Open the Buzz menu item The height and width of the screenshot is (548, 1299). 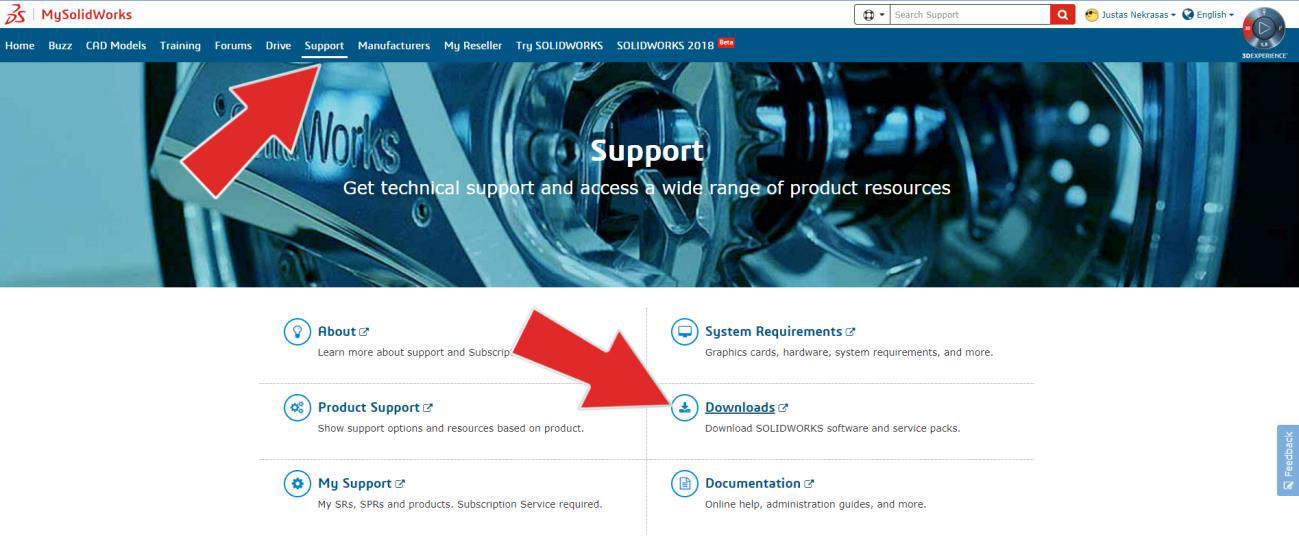point(60,46)
